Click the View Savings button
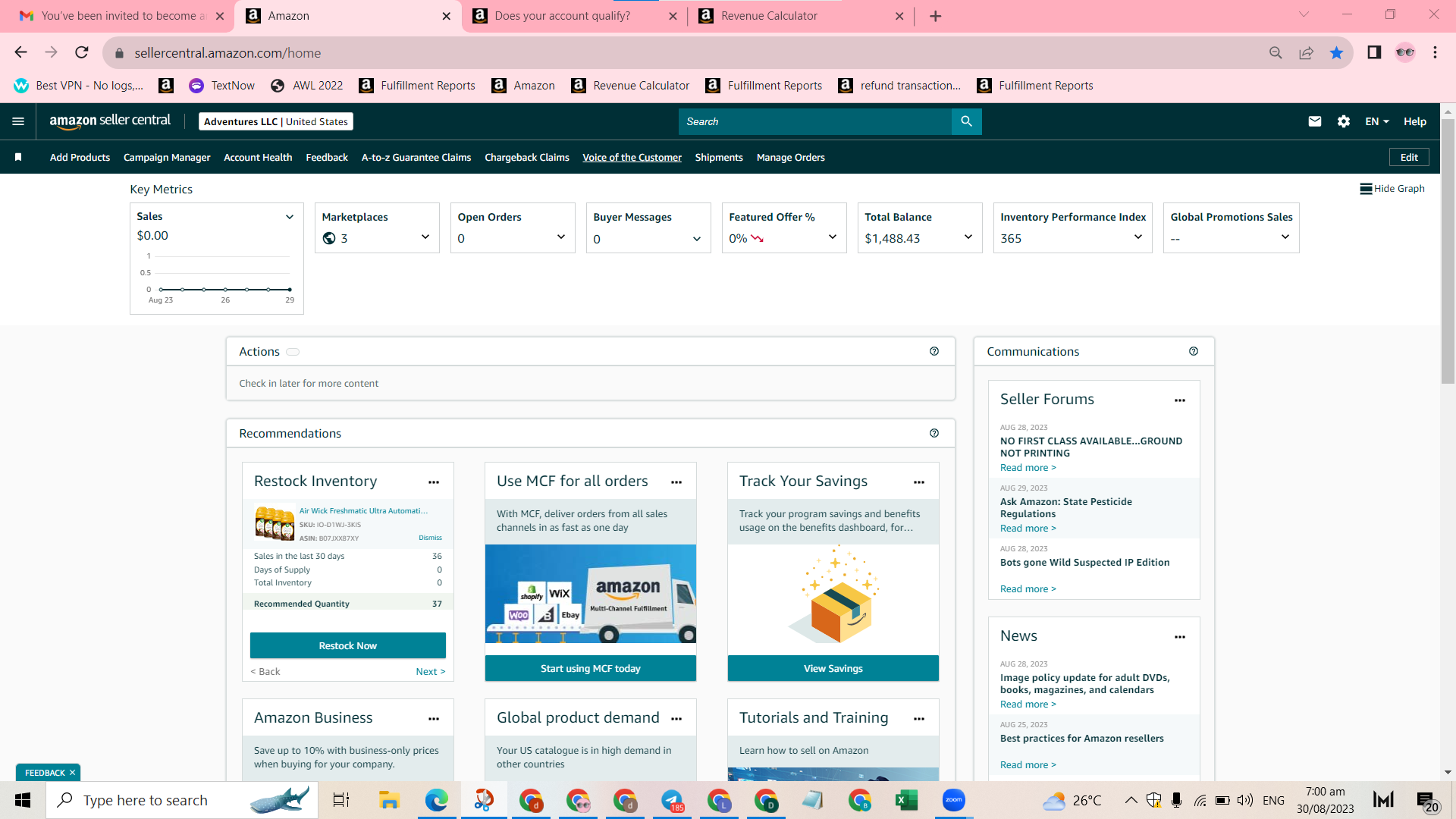Viewport: 1456px width, 819px height. (x=833, y=668)
